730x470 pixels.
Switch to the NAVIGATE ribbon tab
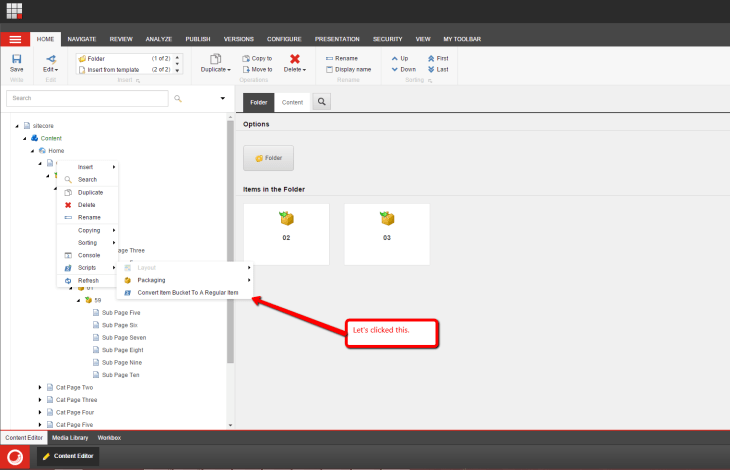pyautogui.click(x=82, y=39)
